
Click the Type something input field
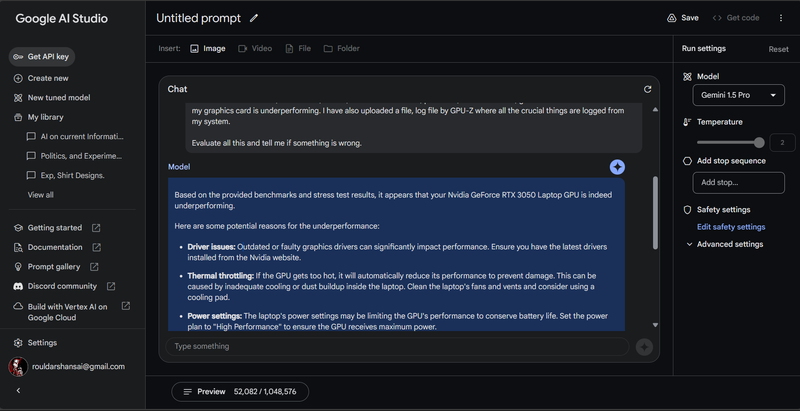pyautogui.click(x=397, y=346)
